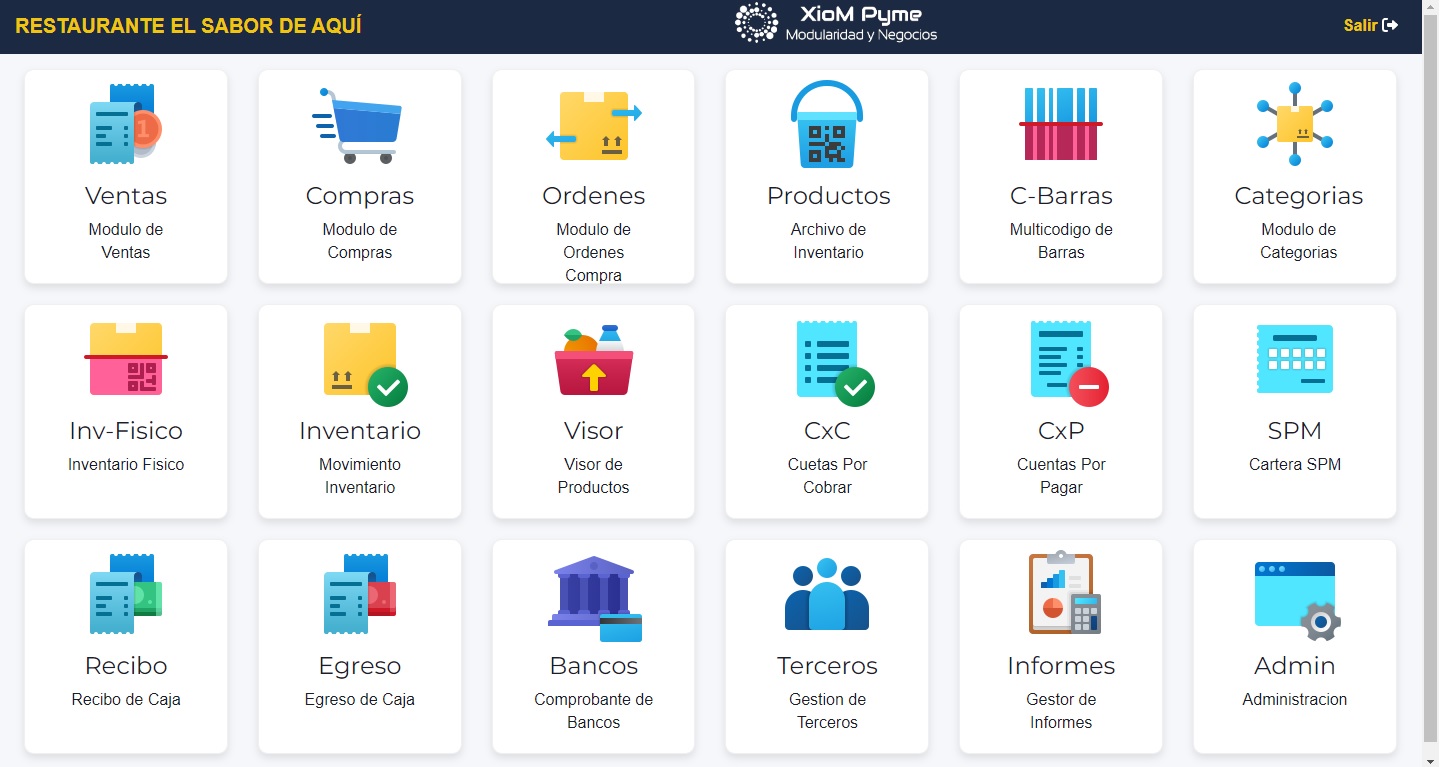Open the Visor grocery basket icon
Viewport: 1440px width, 767px height.
tap(593, 360)
